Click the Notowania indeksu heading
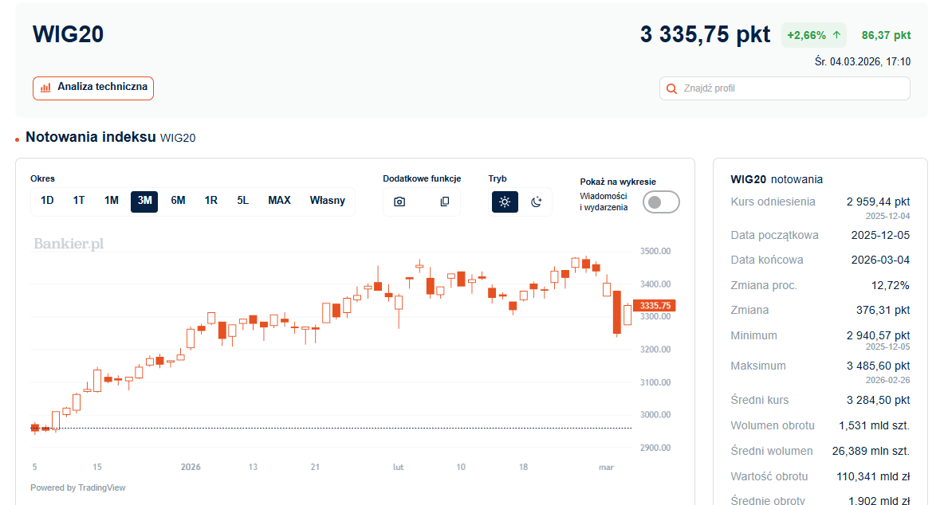Screen dimensions: 948x505 point(91,137)
